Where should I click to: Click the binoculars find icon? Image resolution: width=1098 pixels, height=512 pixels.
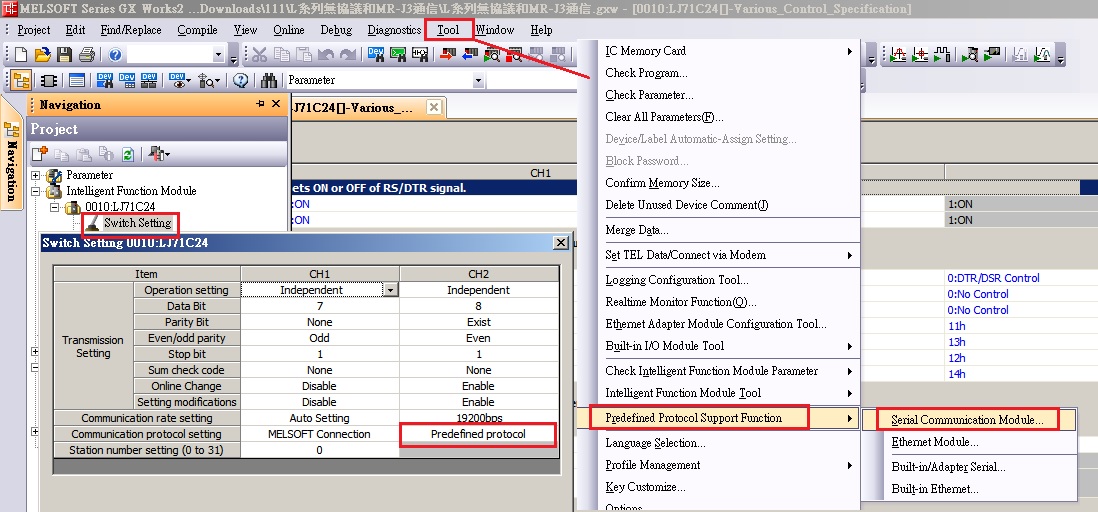269,81
